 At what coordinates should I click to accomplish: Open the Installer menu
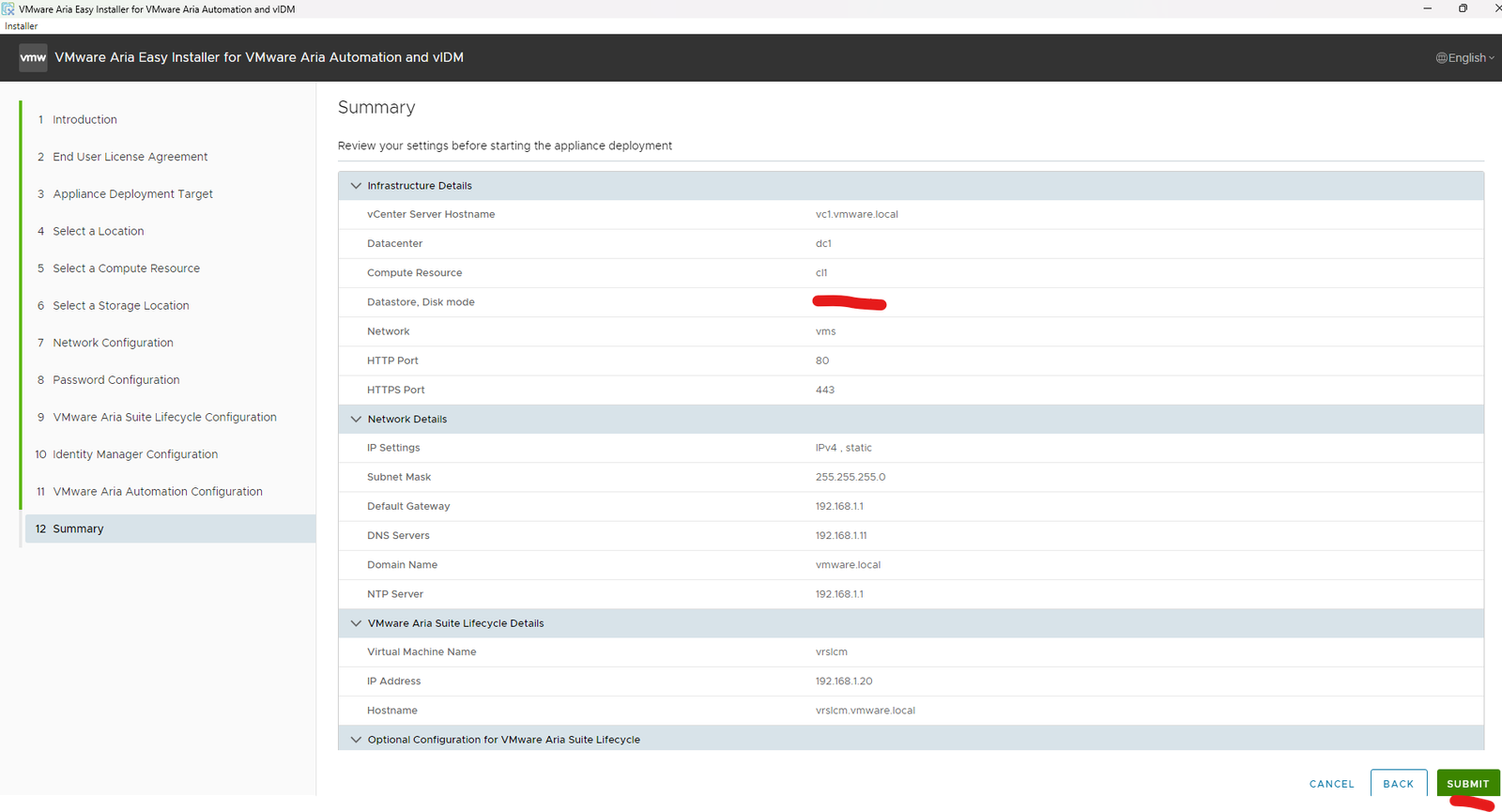pyautogui.click(x=22, y=26)
